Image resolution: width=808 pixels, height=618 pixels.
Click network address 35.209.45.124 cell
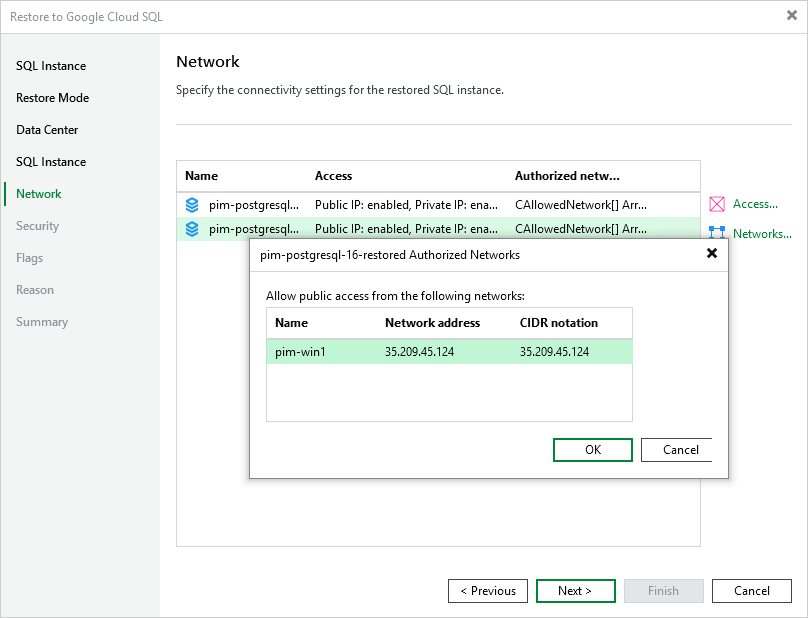(x=419, y=352)
